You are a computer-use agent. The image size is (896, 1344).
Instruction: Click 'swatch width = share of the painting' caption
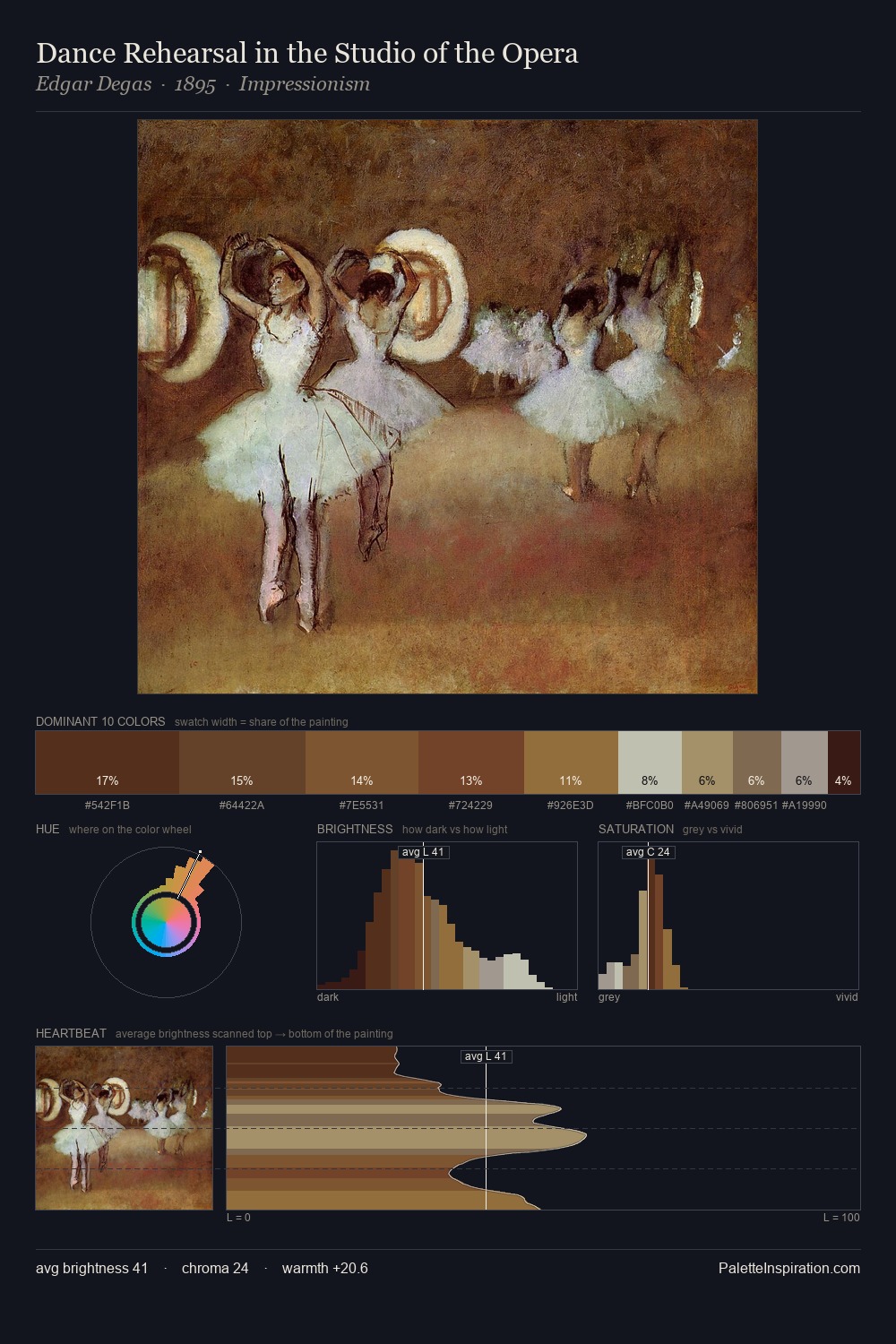click(x=262, y=722)
